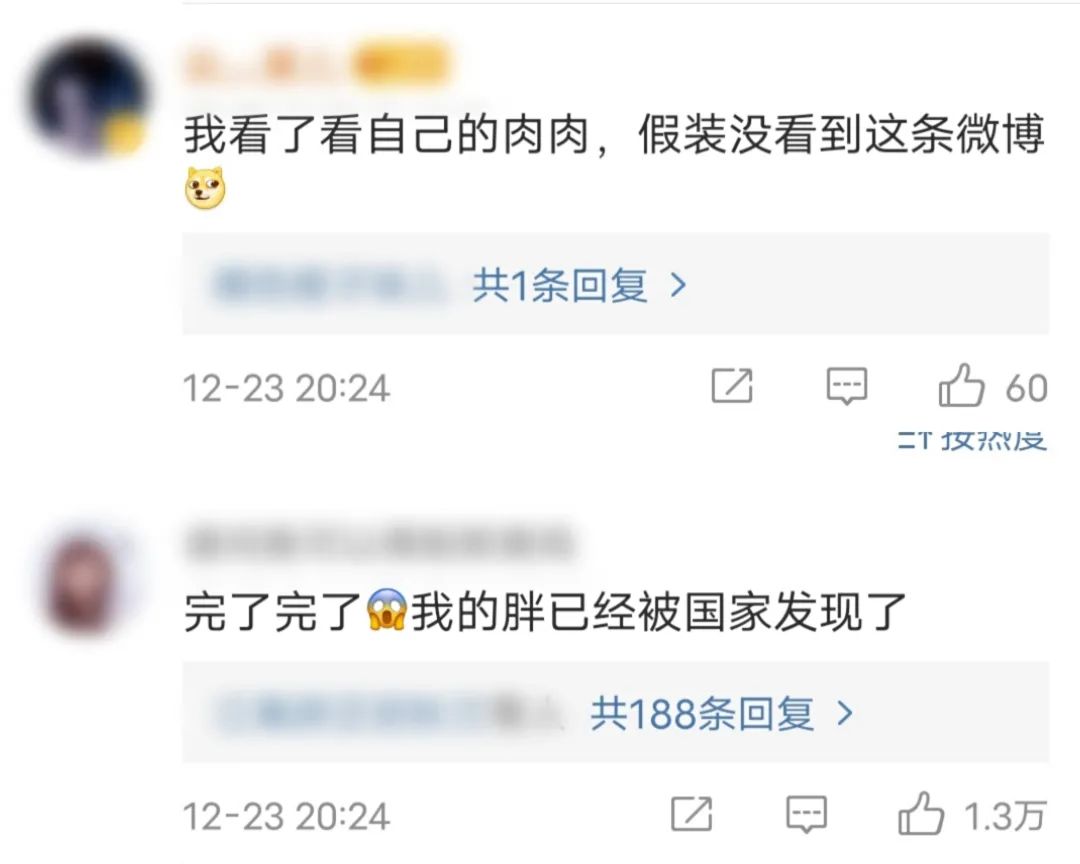This screenshot has height=864, width=1080.
Task: Click the doge emoji in the comment
Action: (x=205, y=187)
